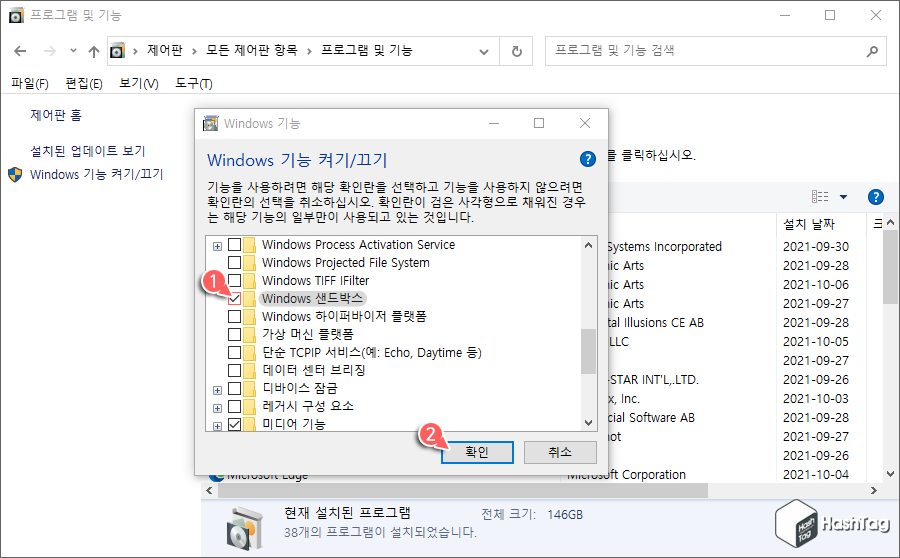Click the 취소 button
The height and width of the screenshot is (558, 900).
(560, 452)
